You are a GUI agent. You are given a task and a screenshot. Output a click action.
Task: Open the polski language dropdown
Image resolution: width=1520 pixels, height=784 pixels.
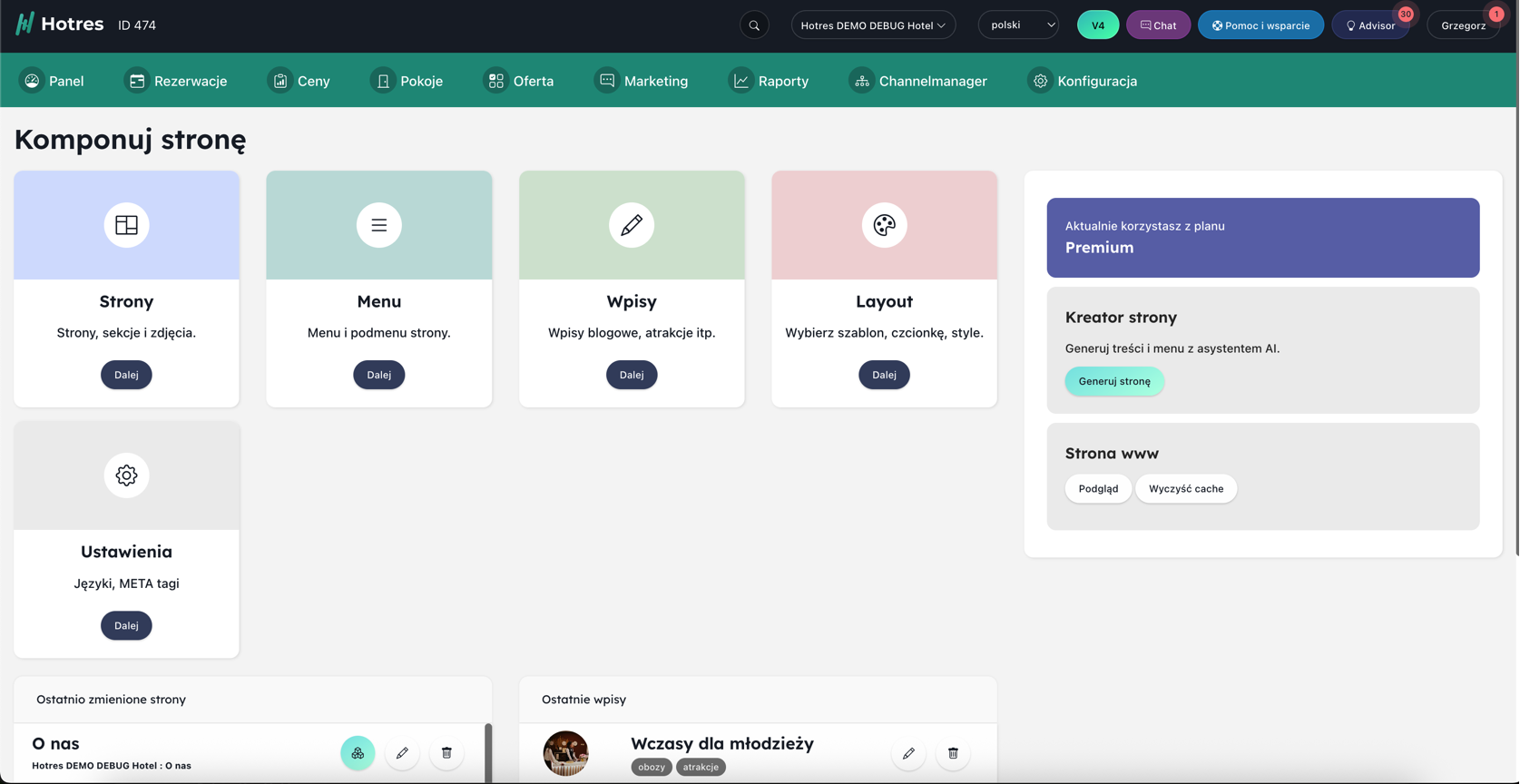pyautogui.click(x=1019, y=25)
